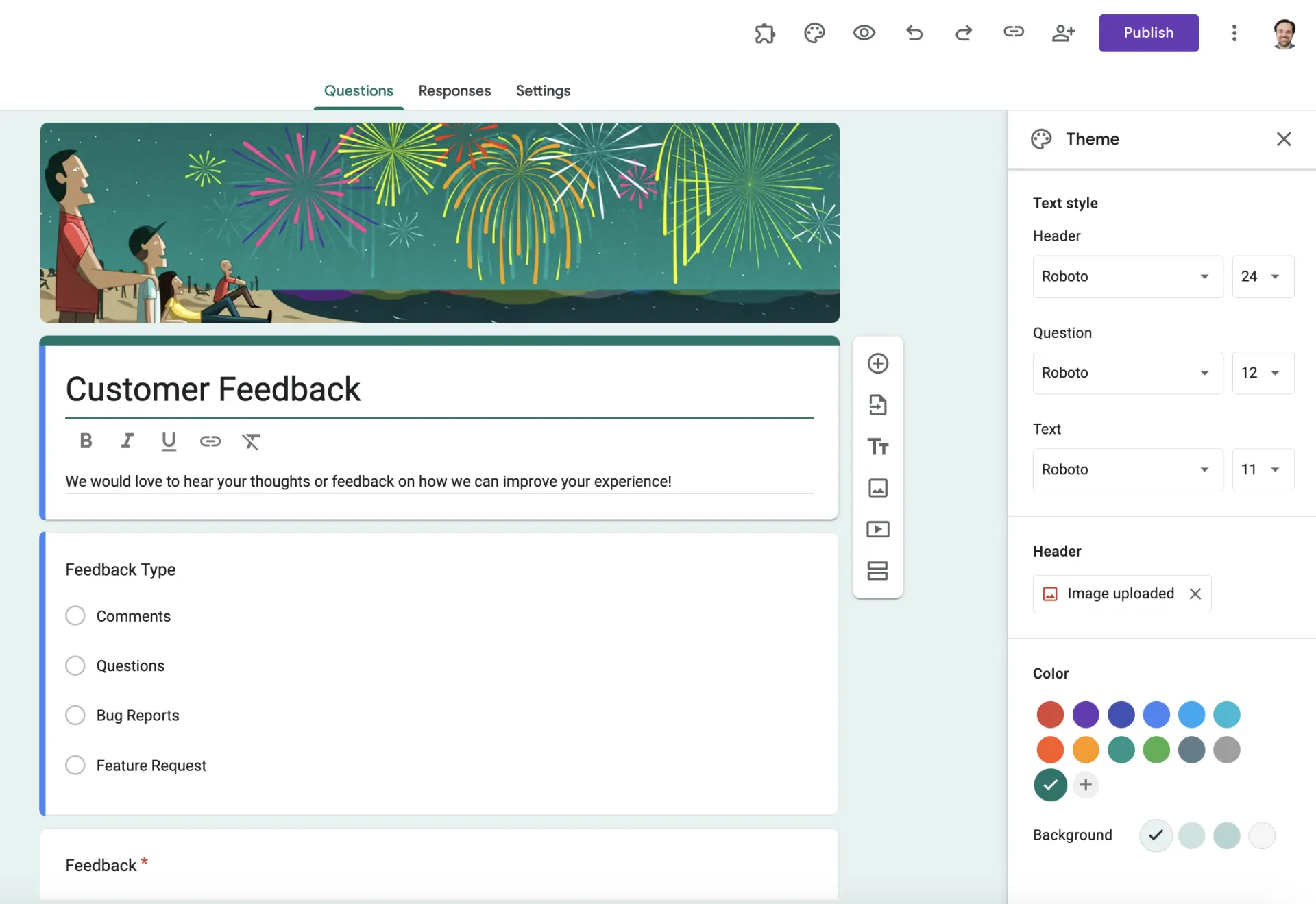Open the Google account avatar
This screenshot has height=904, width=1316.
[x=1284, y=34]
